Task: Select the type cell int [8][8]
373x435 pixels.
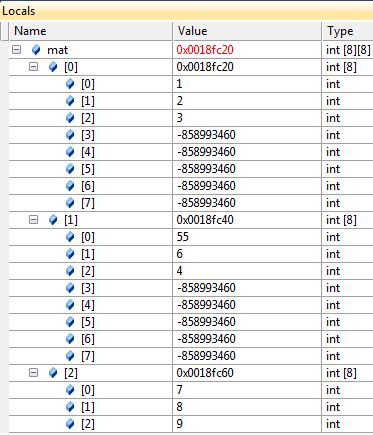Action: (x=348, y=50)
